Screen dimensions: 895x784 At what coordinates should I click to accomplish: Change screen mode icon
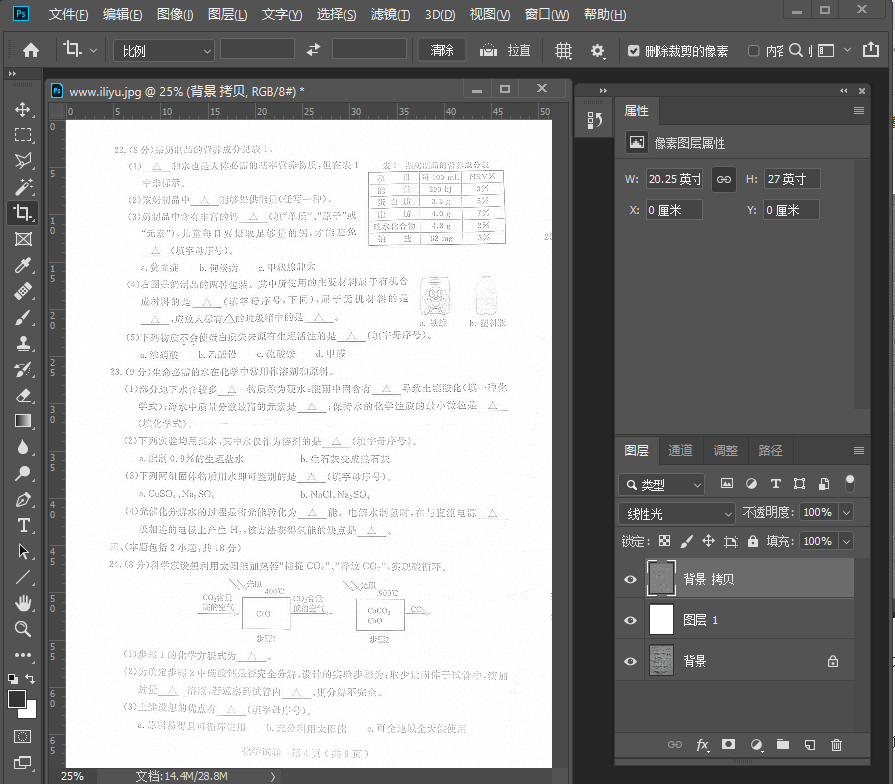click(x=22, y=762)
